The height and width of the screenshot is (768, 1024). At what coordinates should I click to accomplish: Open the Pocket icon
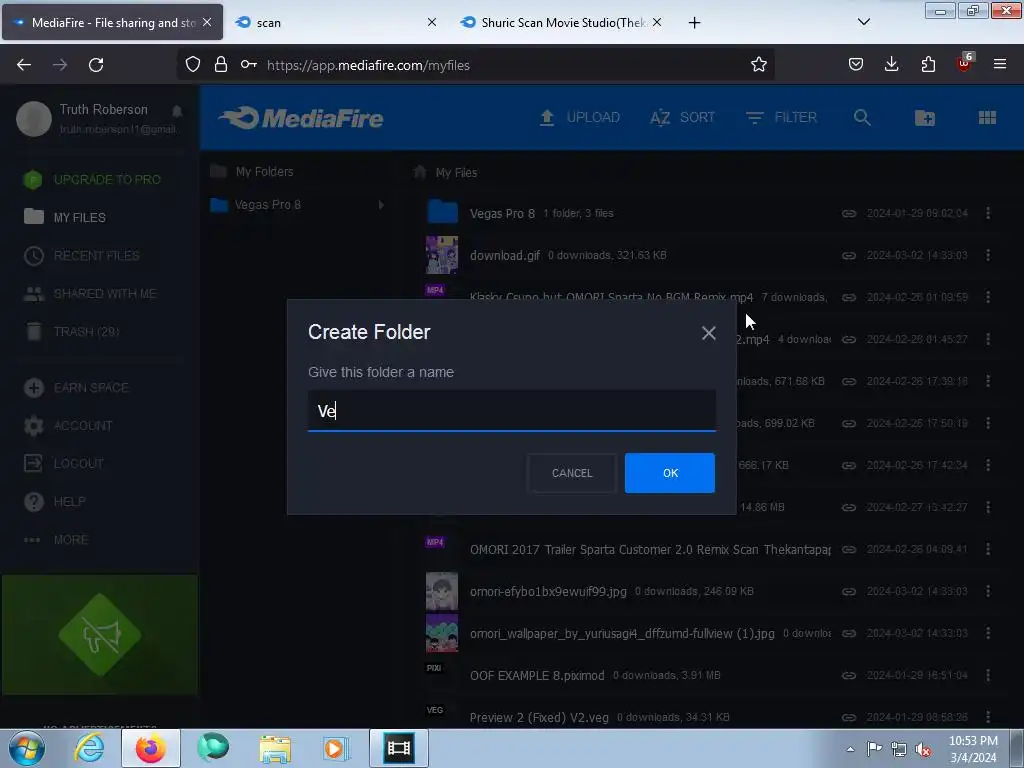tap(856, 64)
